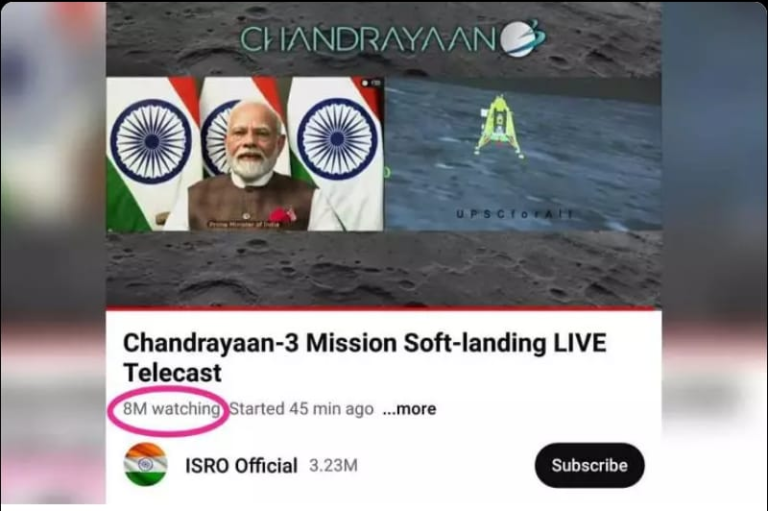Open the ISRO Official tricolor avatar
Viewport: 768px width, 511px height.
pyautogui.click(x=145, y=464)
